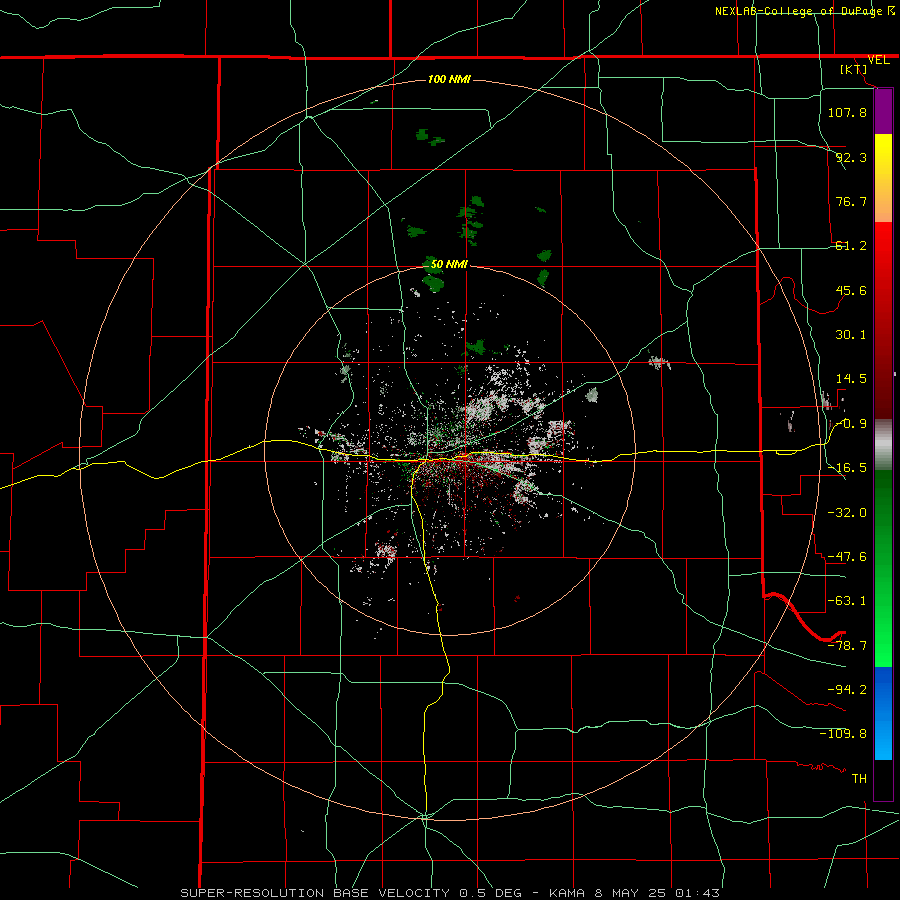This screenshot has height=900, width=900.
Task: Click the Super-Resolution Base Velocity caption
Action: click(450, 893)
